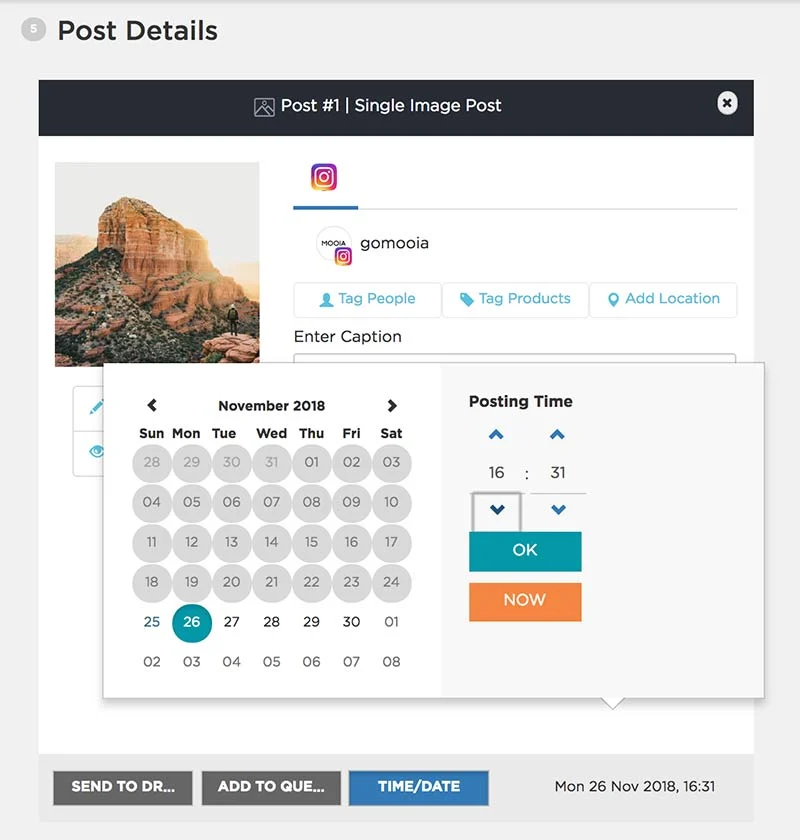Image resolution: width=800 pixels, height=840 pixels.
Task: Add post to queue
Action: click(271, 787)
